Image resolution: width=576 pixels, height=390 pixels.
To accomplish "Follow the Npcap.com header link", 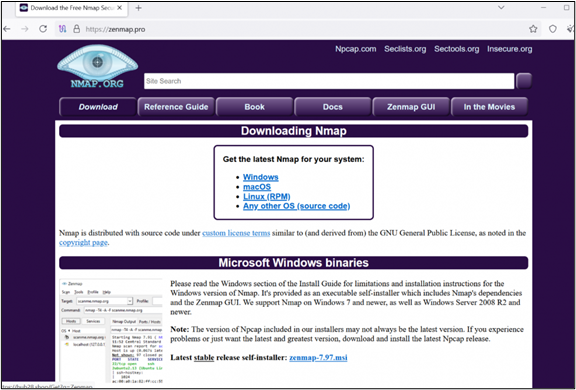I will point(355,49).
